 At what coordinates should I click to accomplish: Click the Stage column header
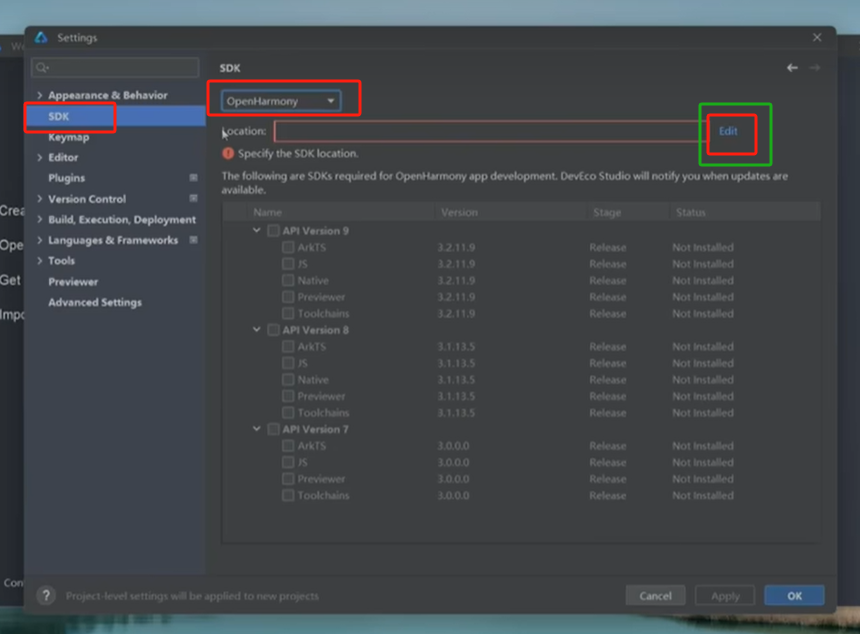(607, 212)
